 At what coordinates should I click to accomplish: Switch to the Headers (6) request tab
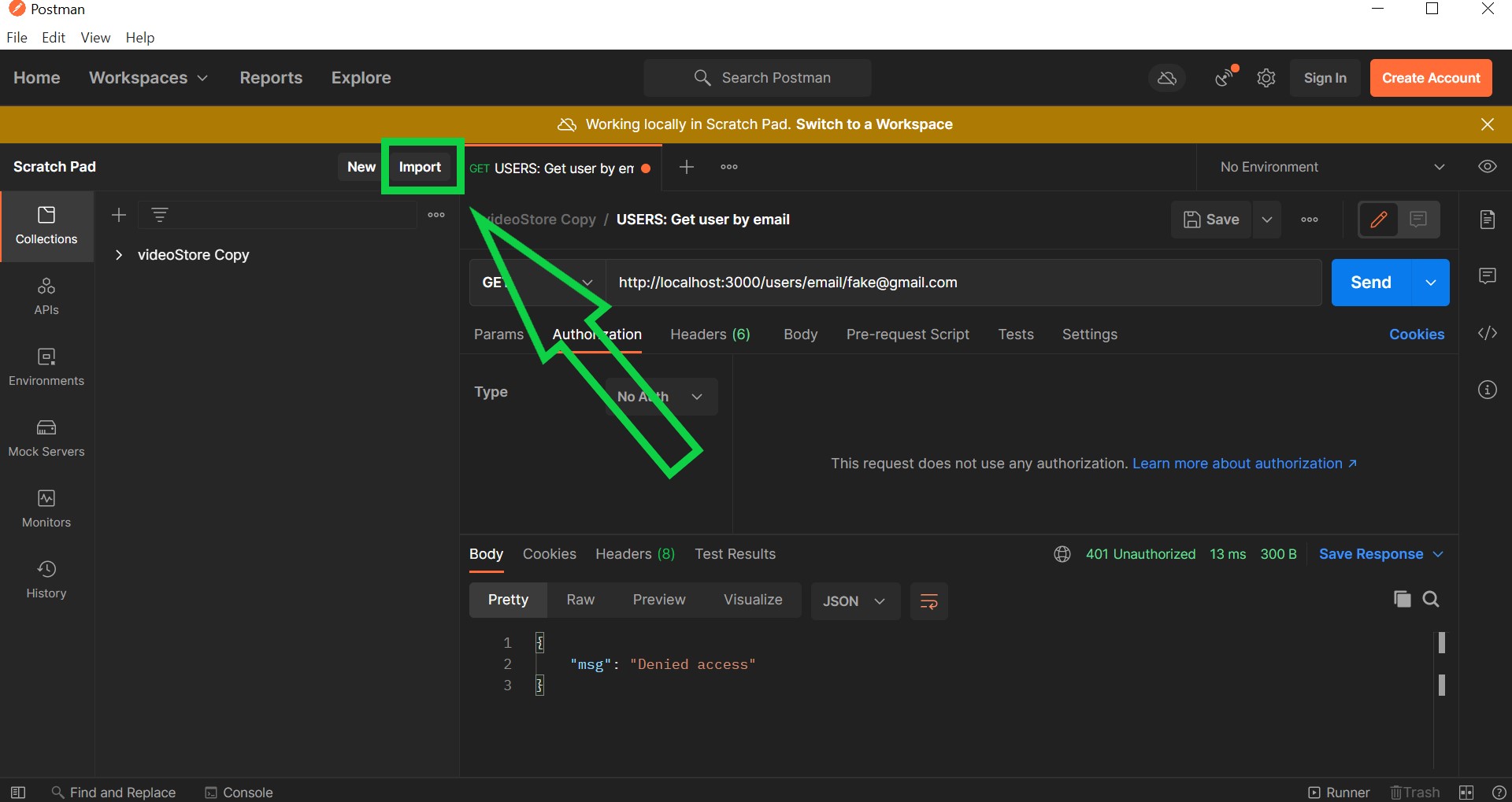[x=710, y=334]
